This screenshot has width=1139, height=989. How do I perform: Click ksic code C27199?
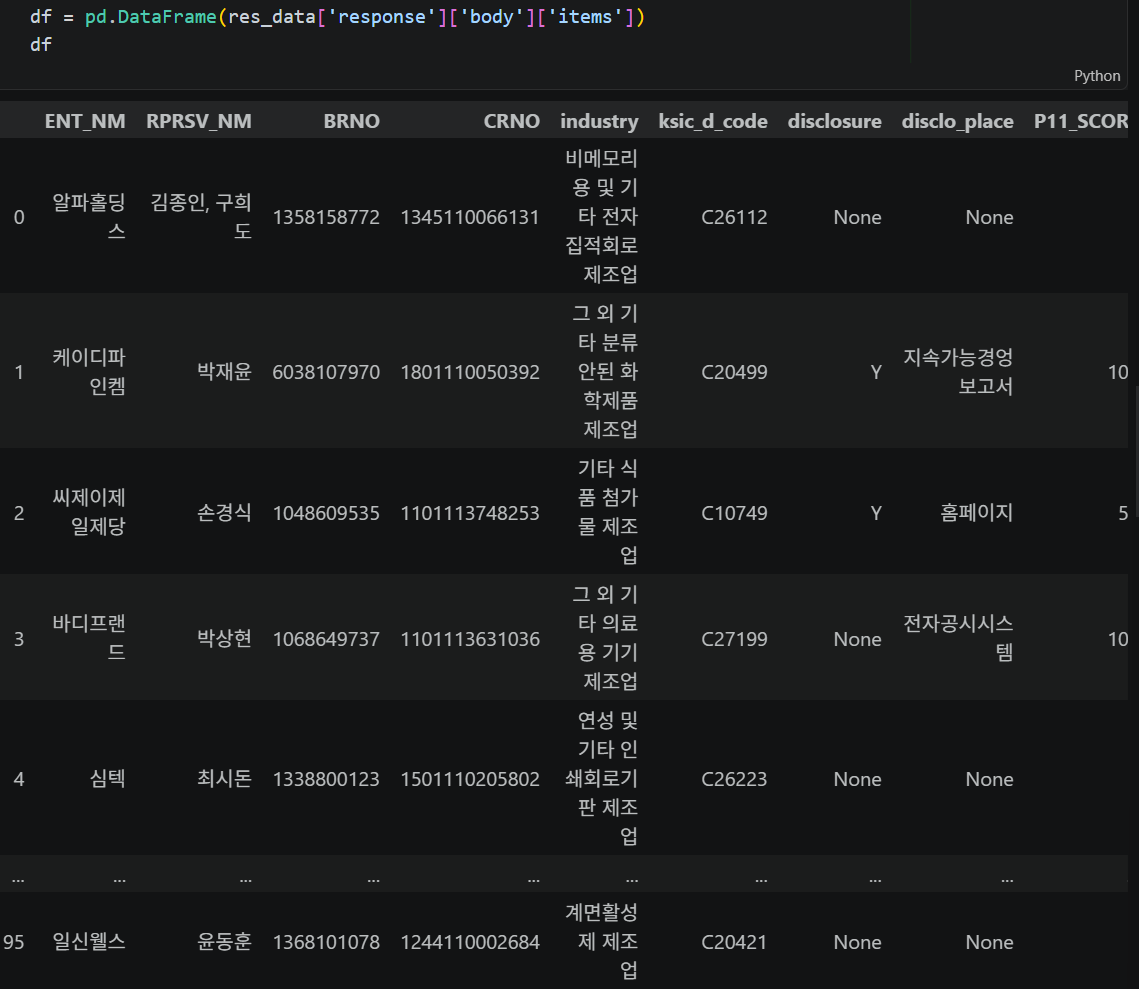pyautogui.click(x=734, y=639)
